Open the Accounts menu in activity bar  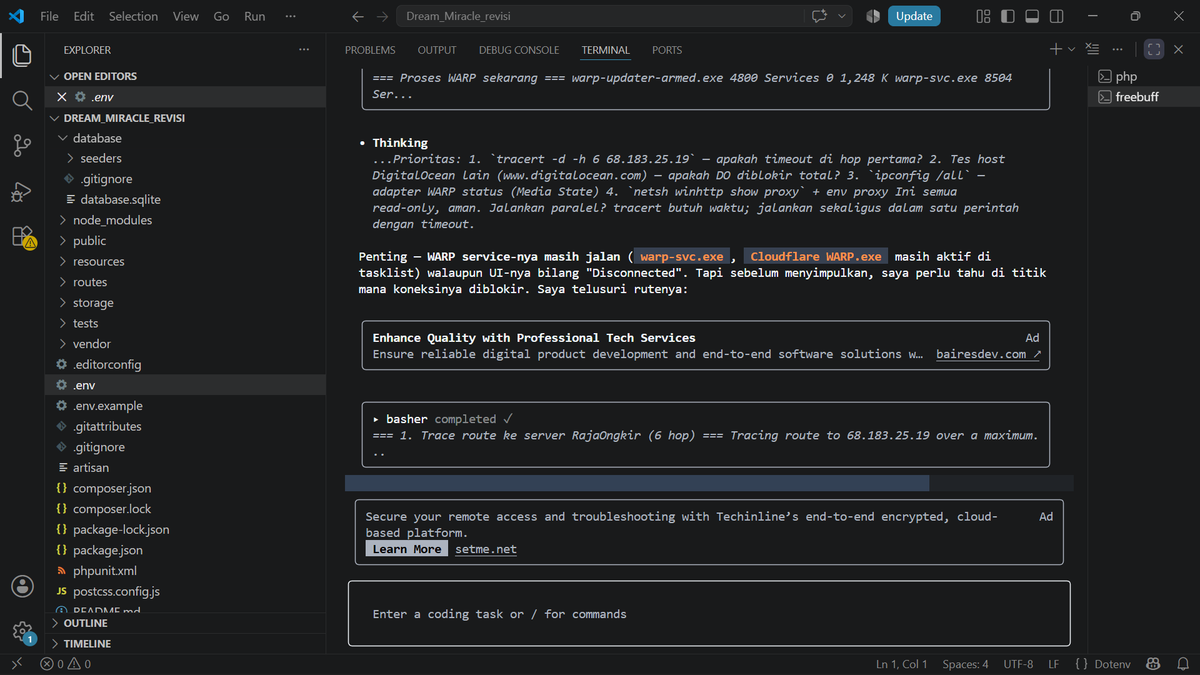click(x=22, y=586)
